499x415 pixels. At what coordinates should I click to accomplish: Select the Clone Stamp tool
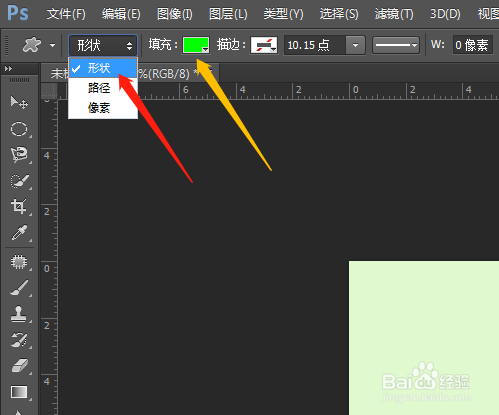[x=19, y=314]
